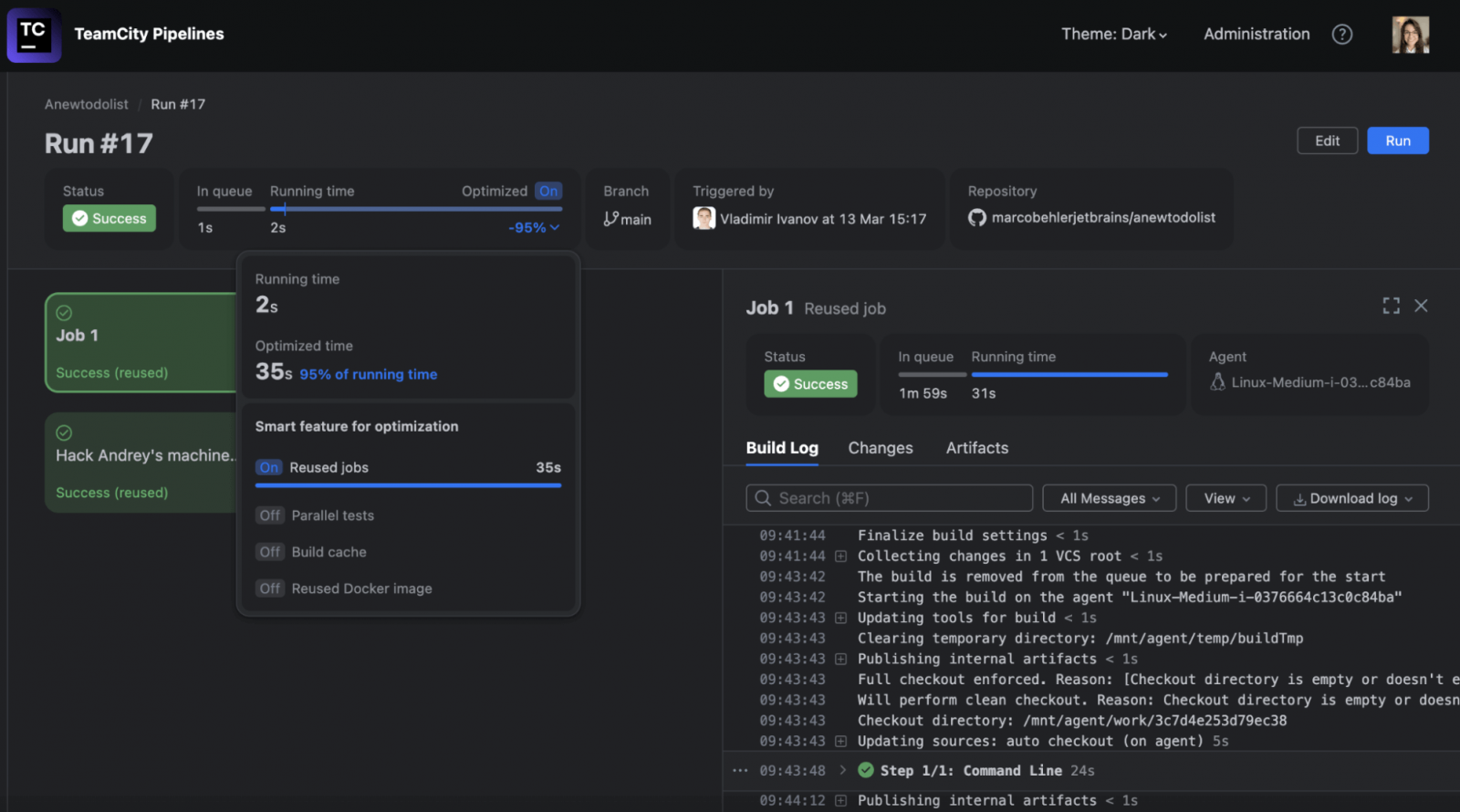Click the branch icon next to main
The height and width of the screenshot is (812, 1460).
click(610, 219)
